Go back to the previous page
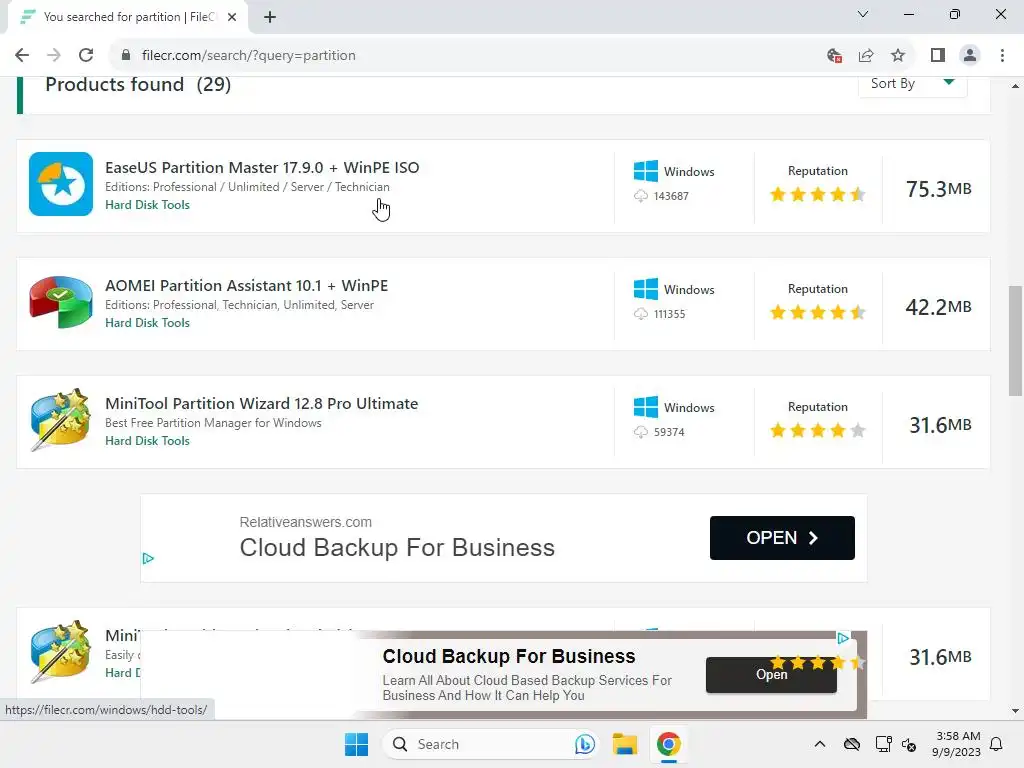Viewport: 1024px width, 768px height. [x=22, y=56]
